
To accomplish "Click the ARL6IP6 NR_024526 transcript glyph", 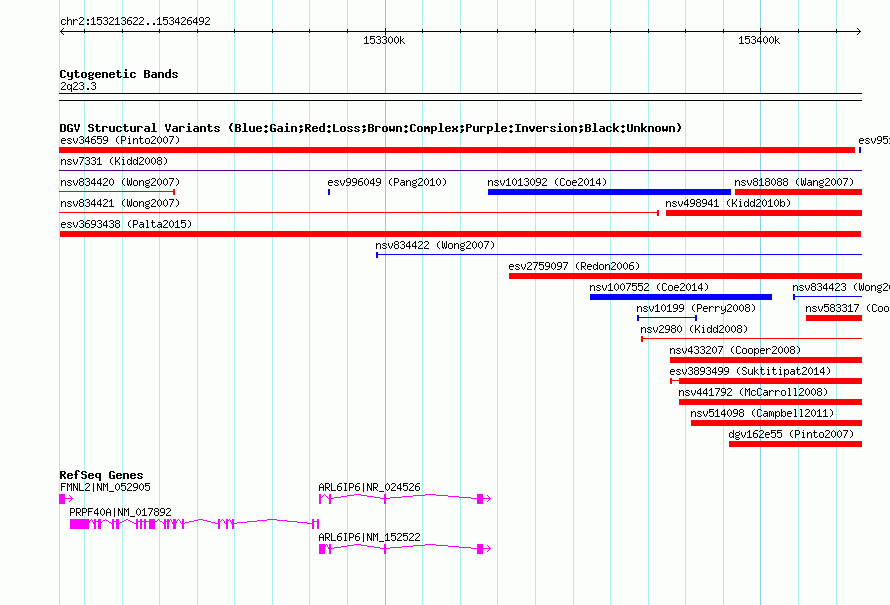I will (x=405, y=499).
